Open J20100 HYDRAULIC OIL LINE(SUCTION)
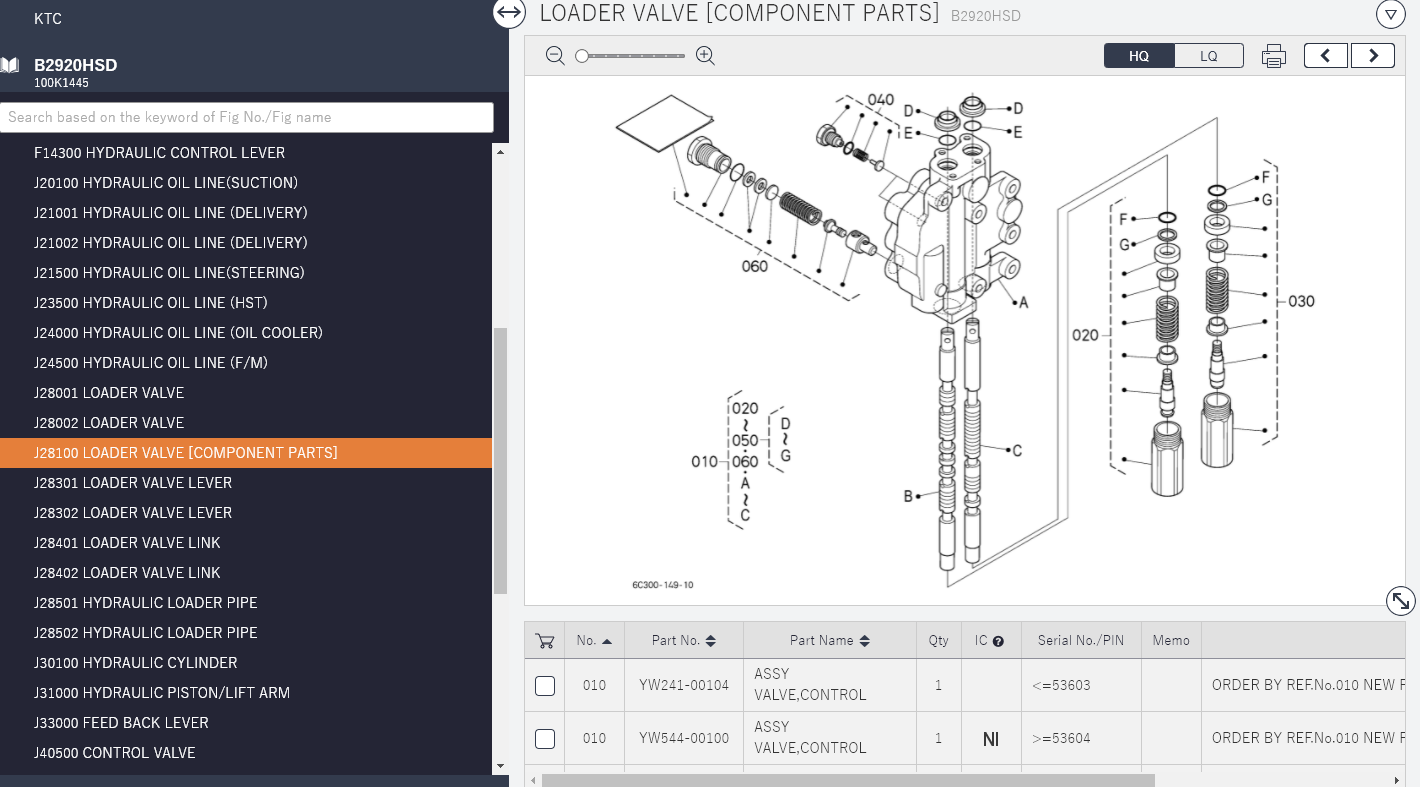The width and height of the screenshot is (1420, 787). pyautogui.click(x=246, y=183)
